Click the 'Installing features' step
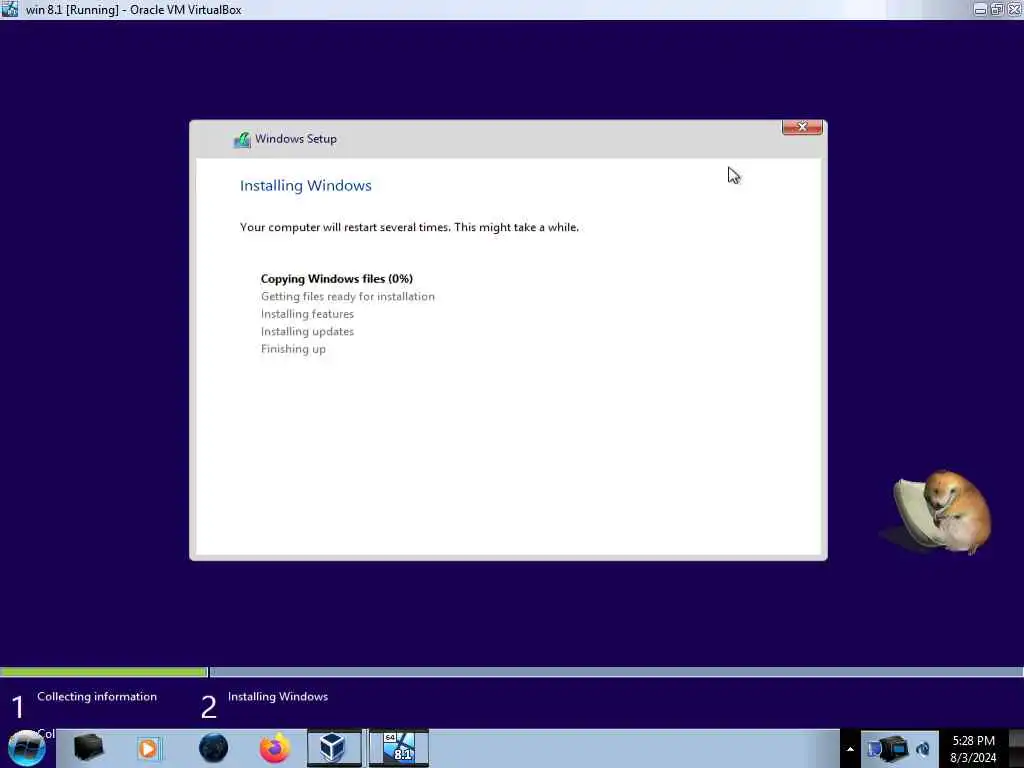 [307, 314]
